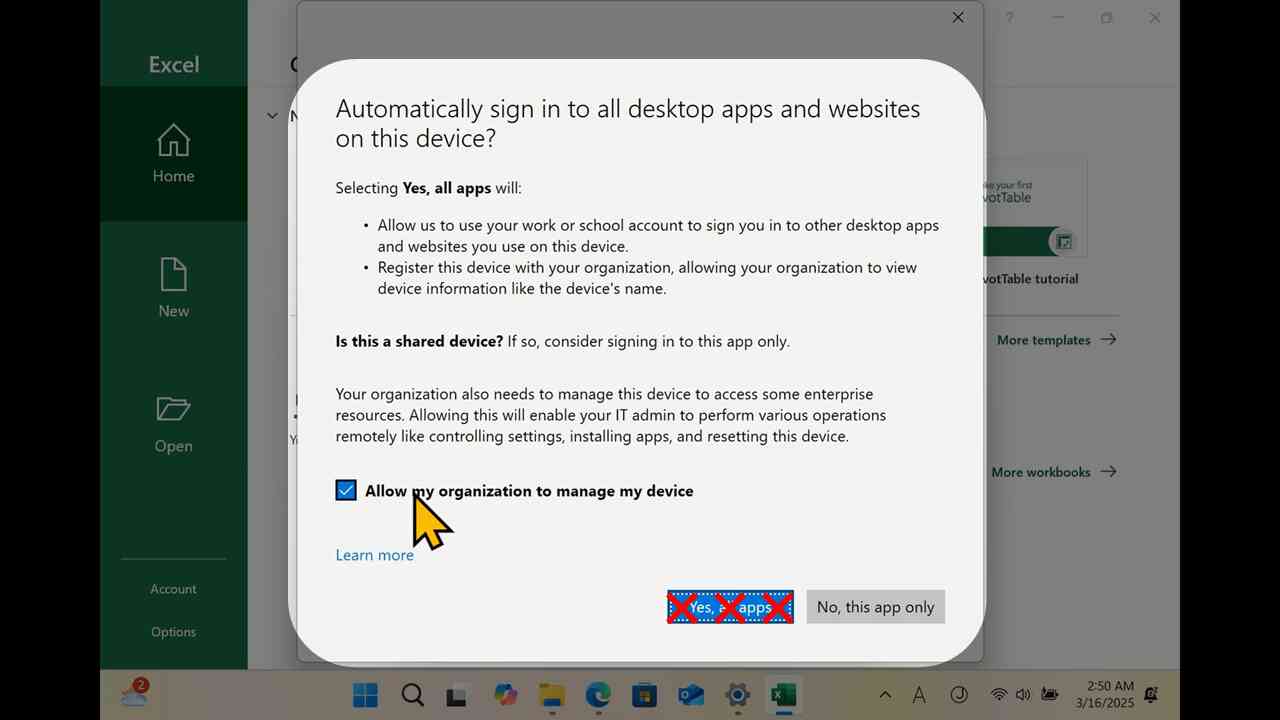Open Windows Search from taskbar
The image size is (1280, 720).
pyautogui.click(x=412, y=695)
